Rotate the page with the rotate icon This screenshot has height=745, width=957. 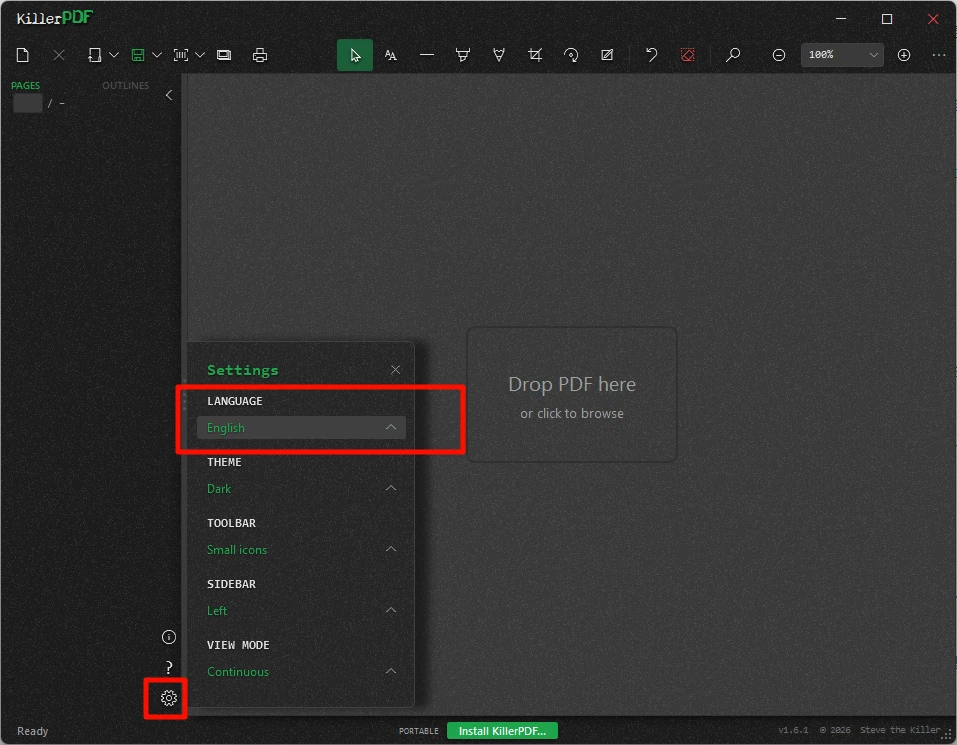(571, 55)
